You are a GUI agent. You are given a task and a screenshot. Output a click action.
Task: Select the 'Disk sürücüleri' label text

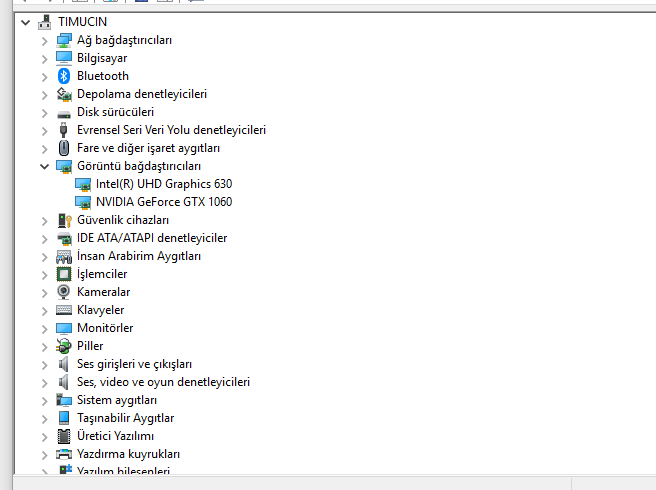(x=115, y=112)
